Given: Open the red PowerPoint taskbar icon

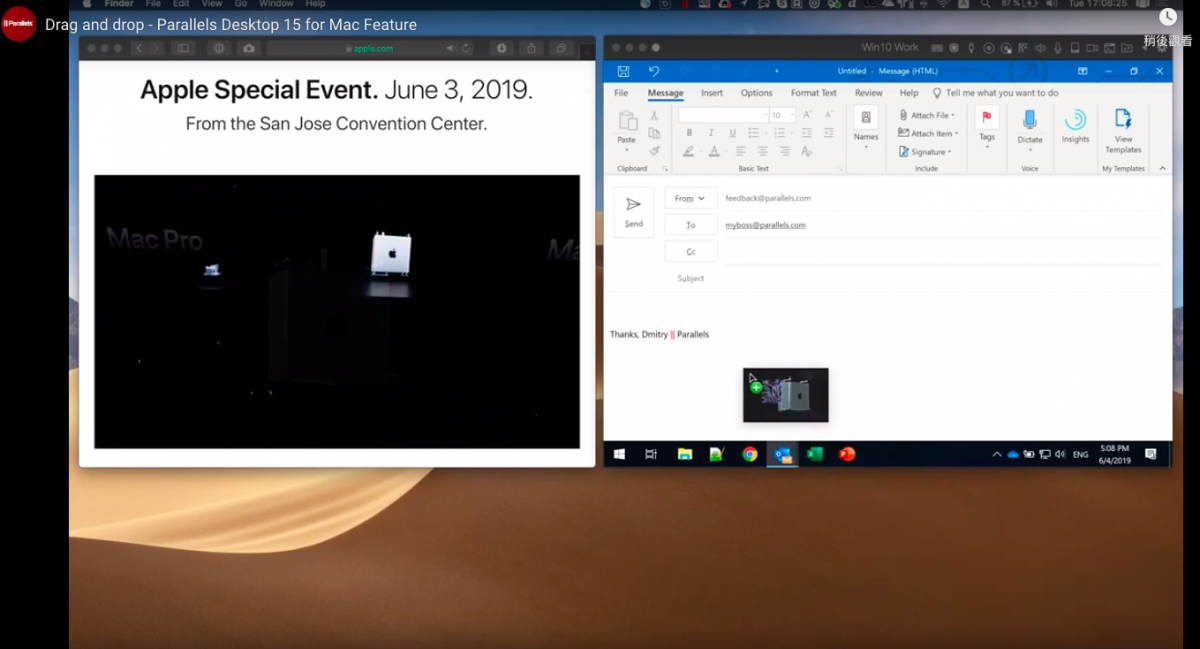Looking at the screenshot, I should coord(847,454).
